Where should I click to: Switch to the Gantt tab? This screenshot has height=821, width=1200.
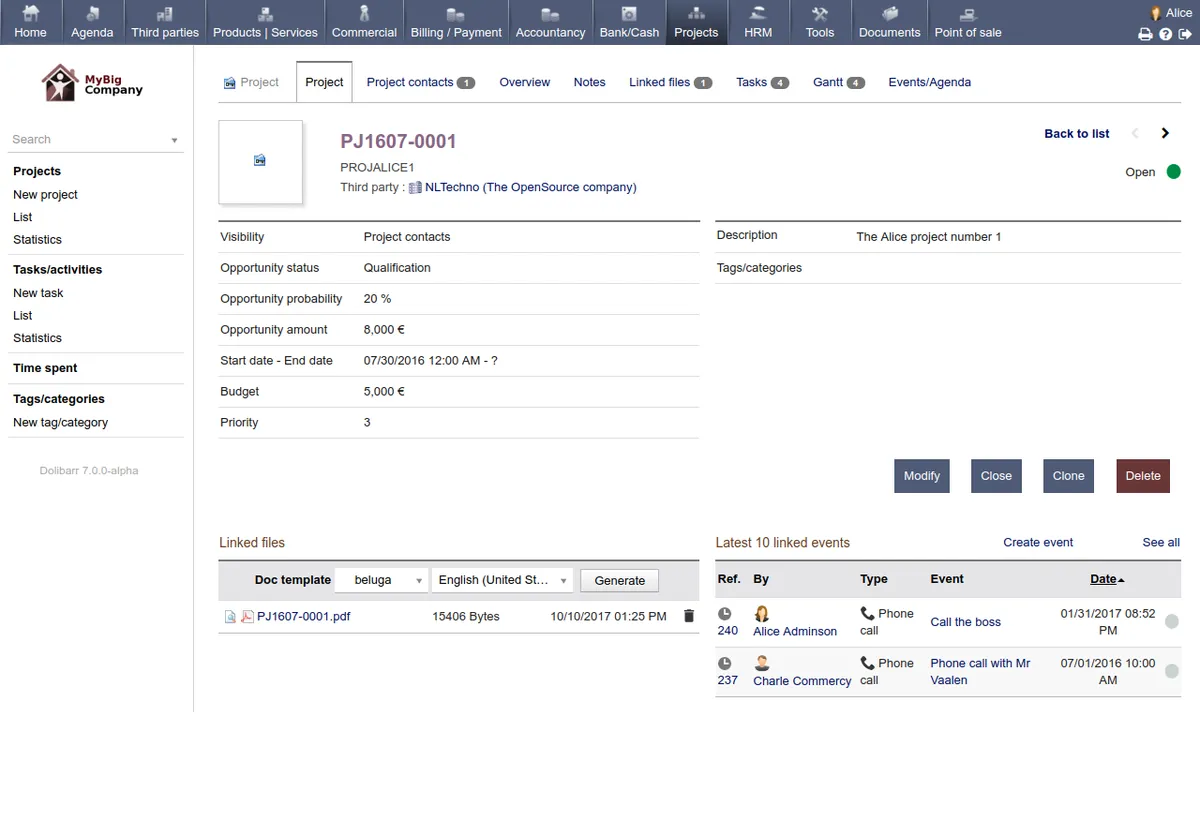(837, 82)
